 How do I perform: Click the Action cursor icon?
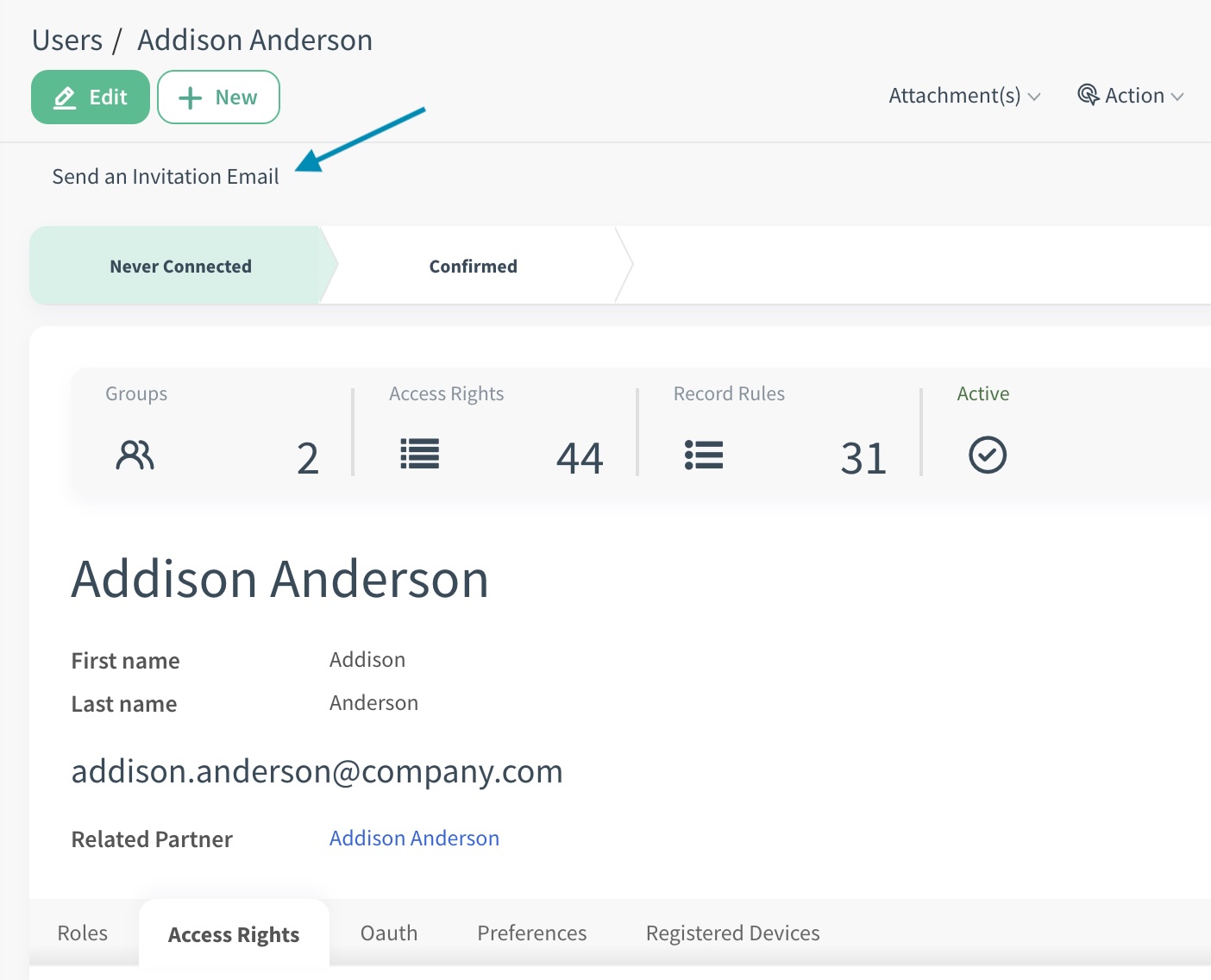(x=1088, y=95)
